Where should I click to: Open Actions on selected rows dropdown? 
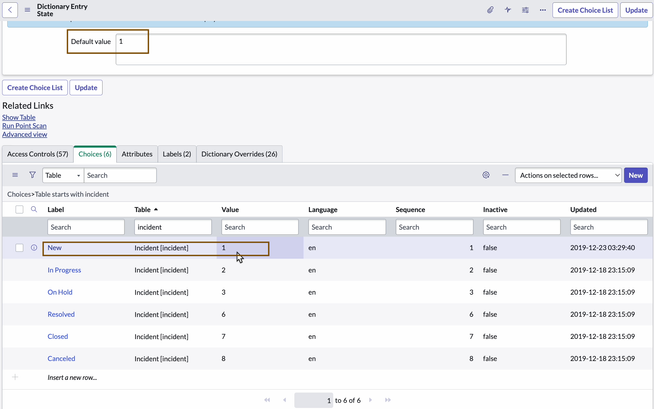[568, 175]
